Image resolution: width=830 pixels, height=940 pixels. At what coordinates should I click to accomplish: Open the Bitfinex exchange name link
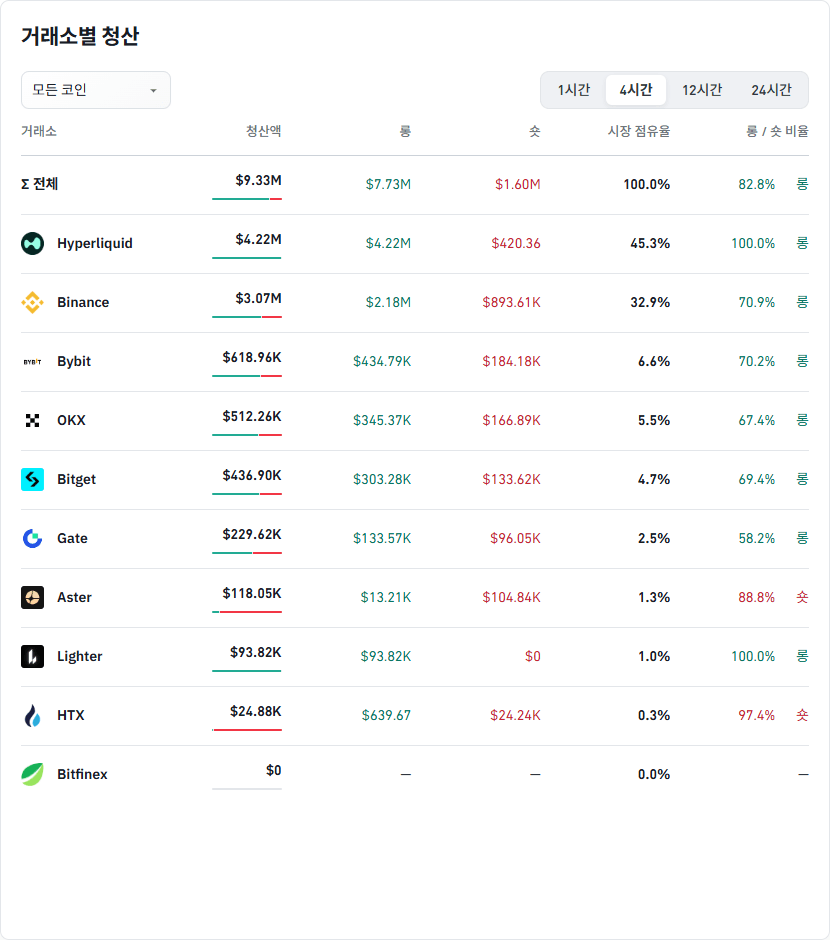tap(82, 775)
